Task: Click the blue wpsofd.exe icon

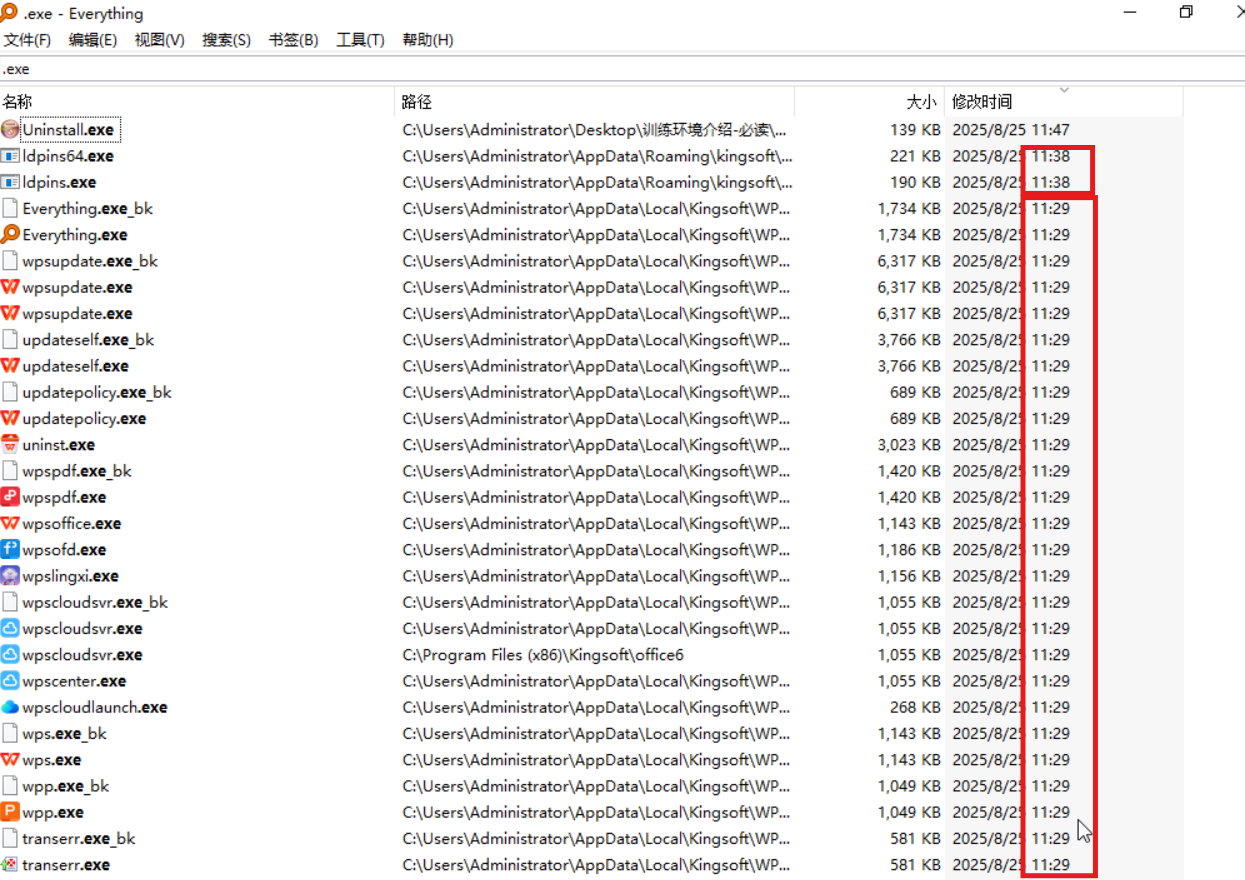Action: [10, 549]
